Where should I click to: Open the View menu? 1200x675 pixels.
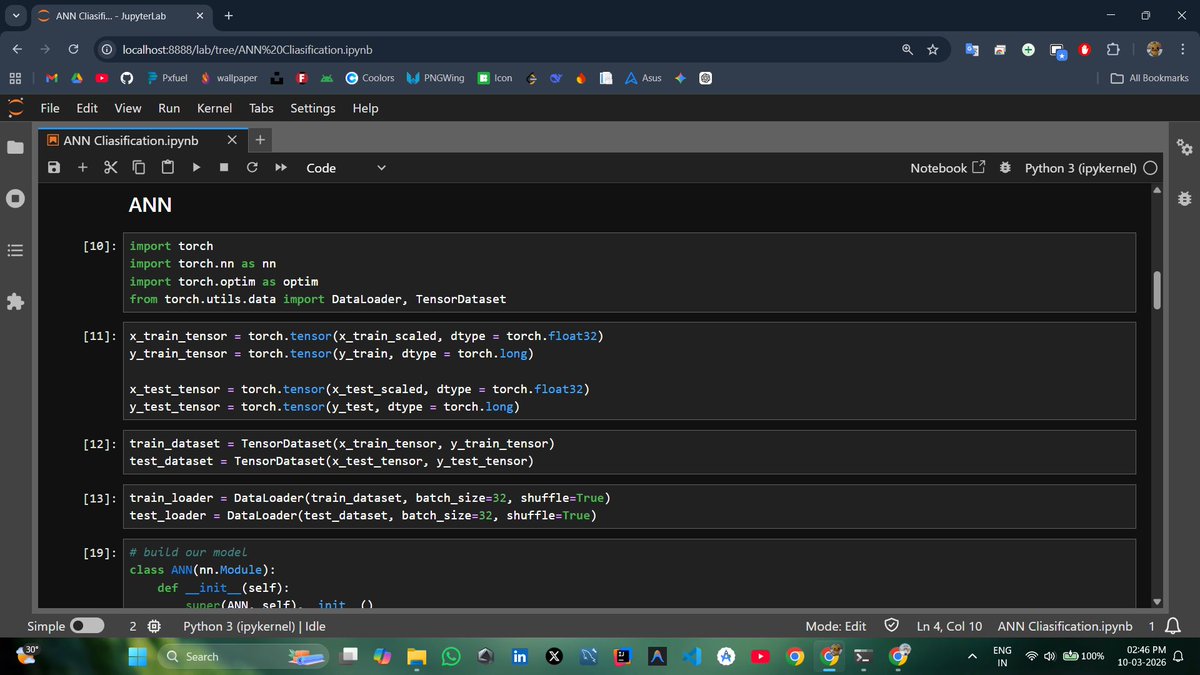click(x=128, y=108)
